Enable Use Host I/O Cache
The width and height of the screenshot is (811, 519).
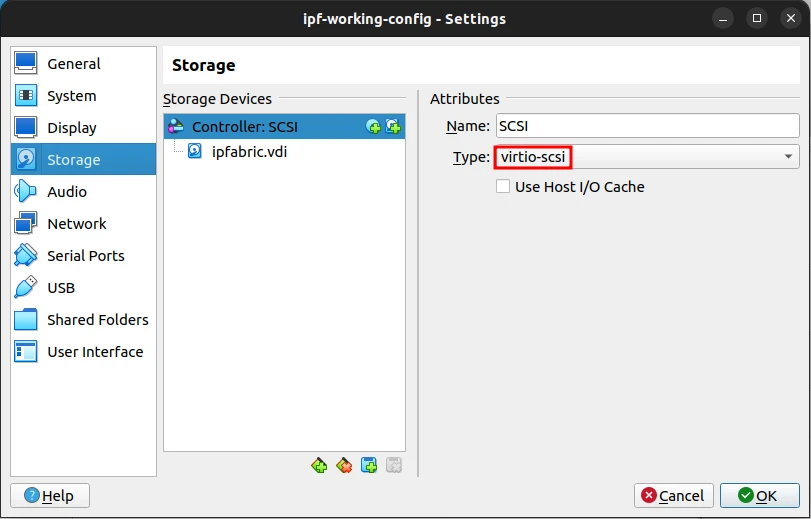(x=503, y=187)
